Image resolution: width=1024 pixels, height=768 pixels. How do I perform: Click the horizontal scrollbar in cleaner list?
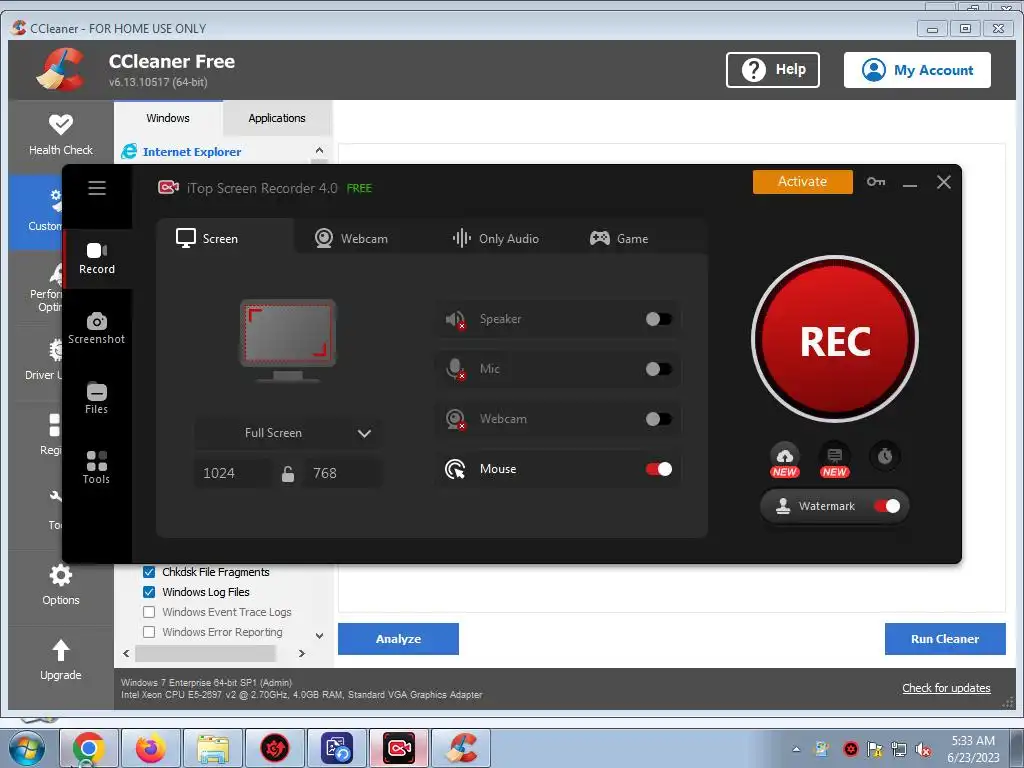point(205,653)
